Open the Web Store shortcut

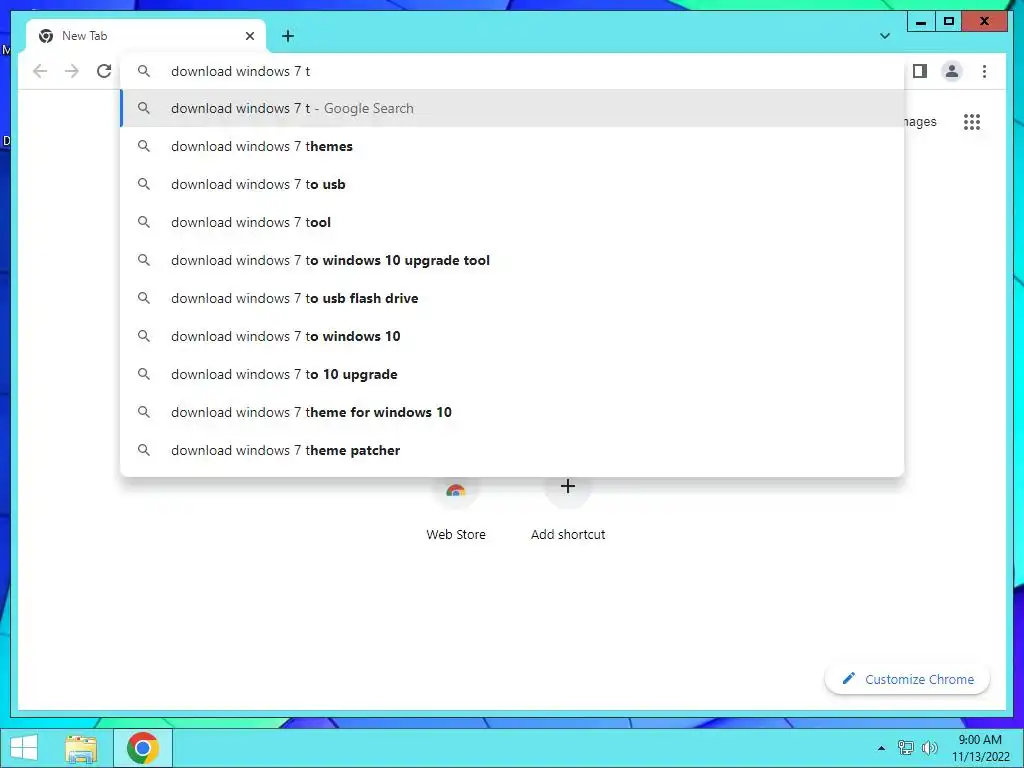456,509
